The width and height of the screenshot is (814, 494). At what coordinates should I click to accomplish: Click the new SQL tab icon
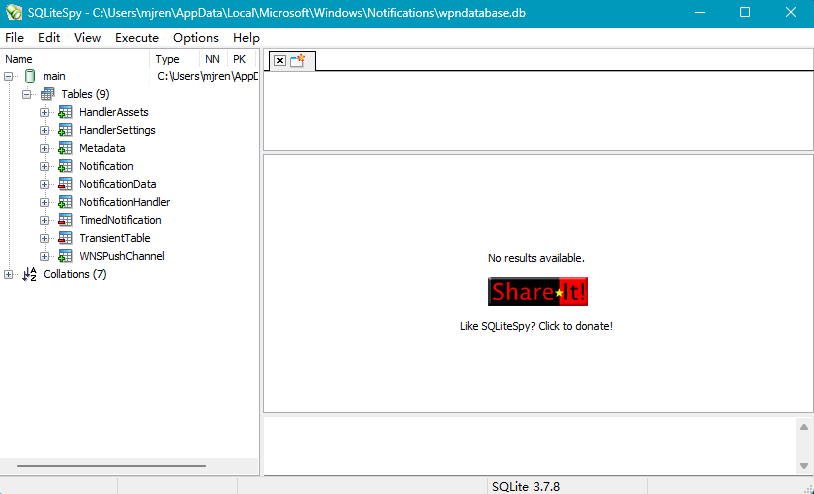pos(297,60)
